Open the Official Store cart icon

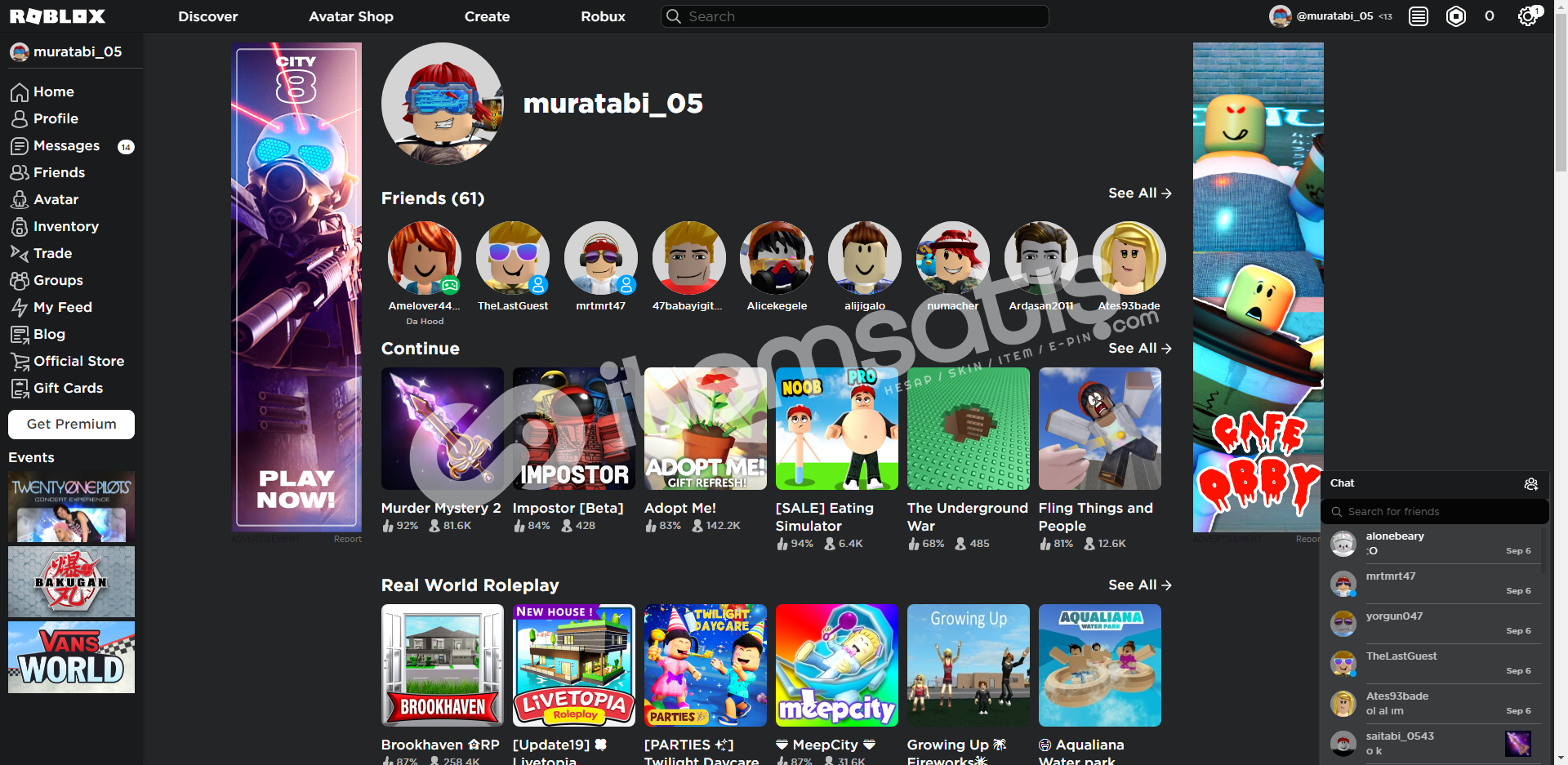pos(20,362)
